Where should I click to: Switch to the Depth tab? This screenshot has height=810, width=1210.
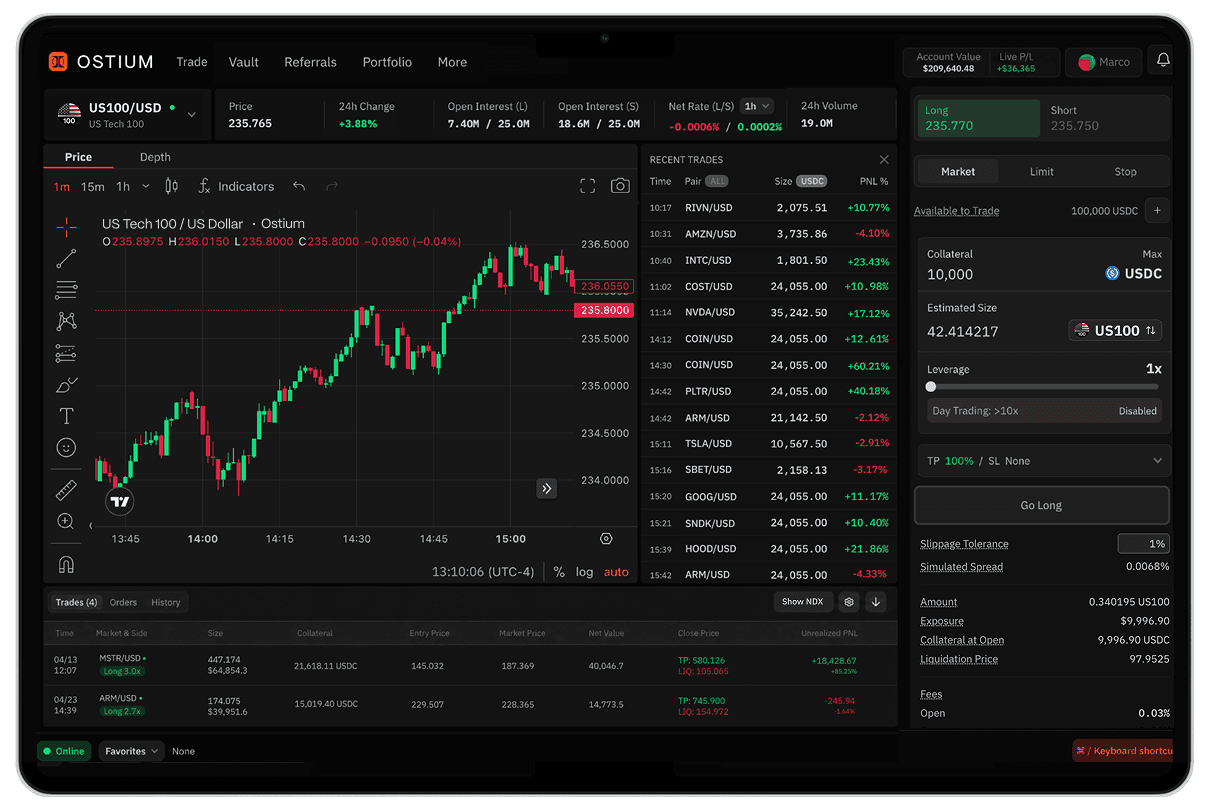pos(155,157)
